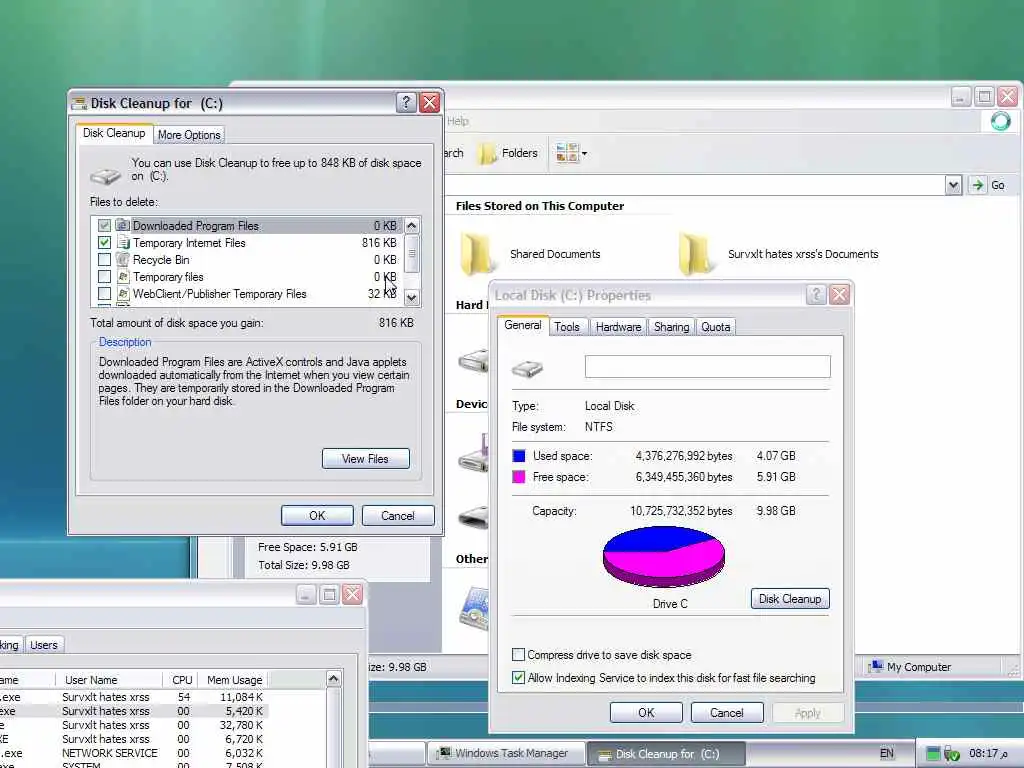Click the Used space blue swatch

coord(519,456)
